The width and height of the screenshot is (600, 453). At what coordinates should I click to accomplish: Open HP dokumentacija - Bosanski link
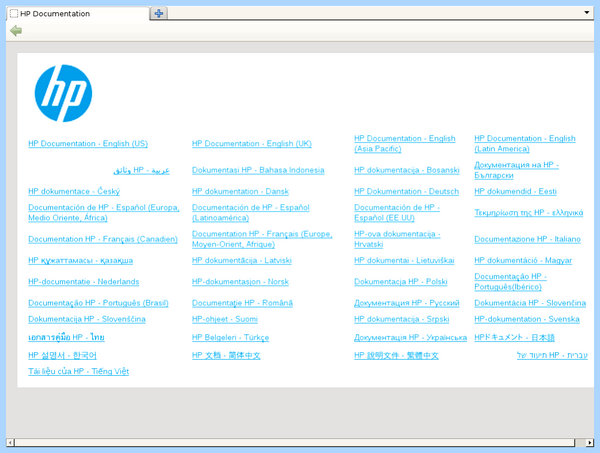[407, 170]
